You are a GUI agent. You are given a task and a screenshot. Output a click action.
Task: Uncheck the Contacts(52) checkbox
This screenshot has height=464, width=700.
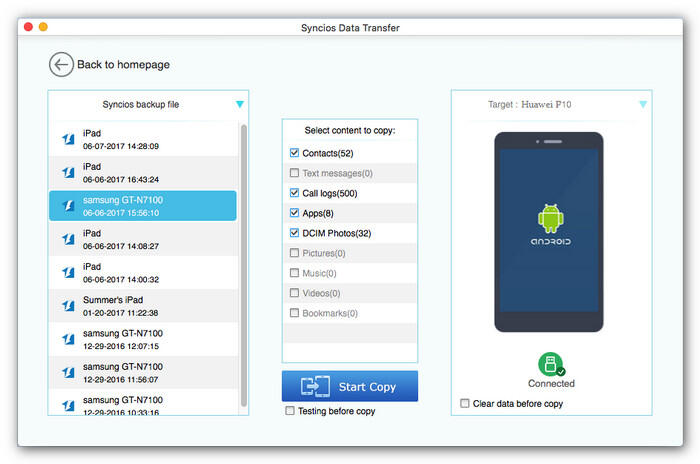tap(294, 153)
